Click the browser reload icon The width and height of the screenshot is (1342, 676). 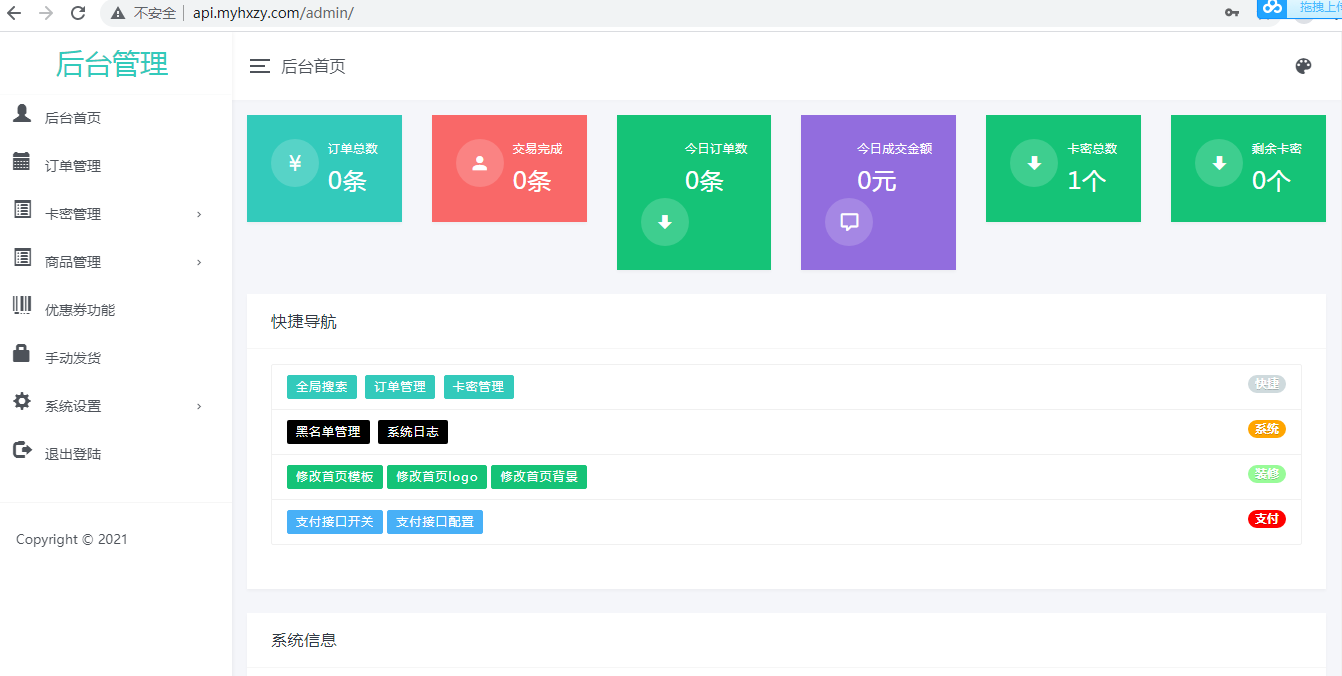click(78, 13)
